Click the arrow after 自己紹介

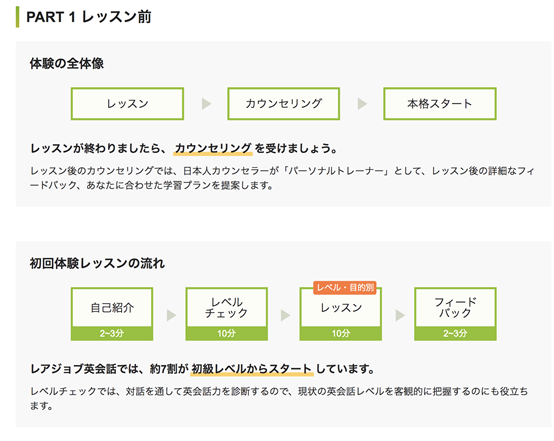coord(171,315)
